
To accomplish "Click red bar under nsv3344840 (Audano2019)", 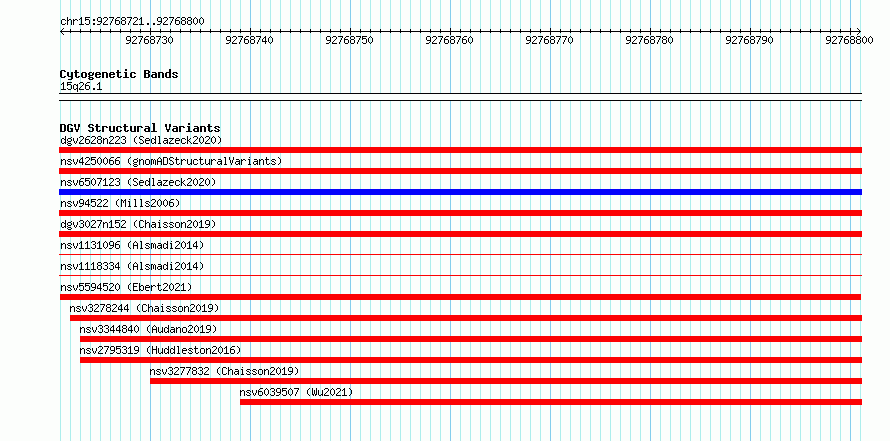I will tap(471, 339).
